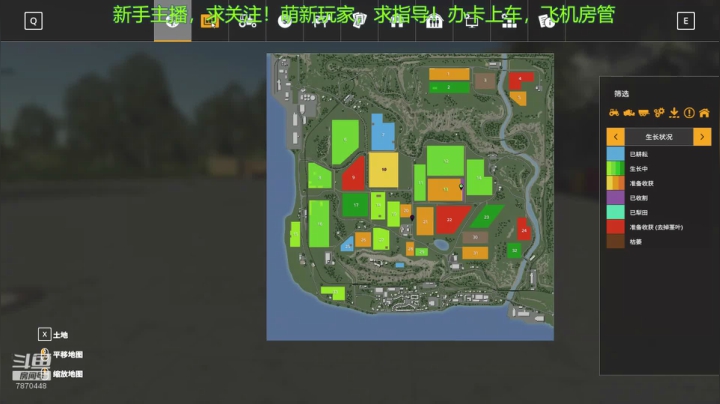The image size is (720, 404).
Task: Select blue cultivated field 7
Action: click(x=383, y=133)
